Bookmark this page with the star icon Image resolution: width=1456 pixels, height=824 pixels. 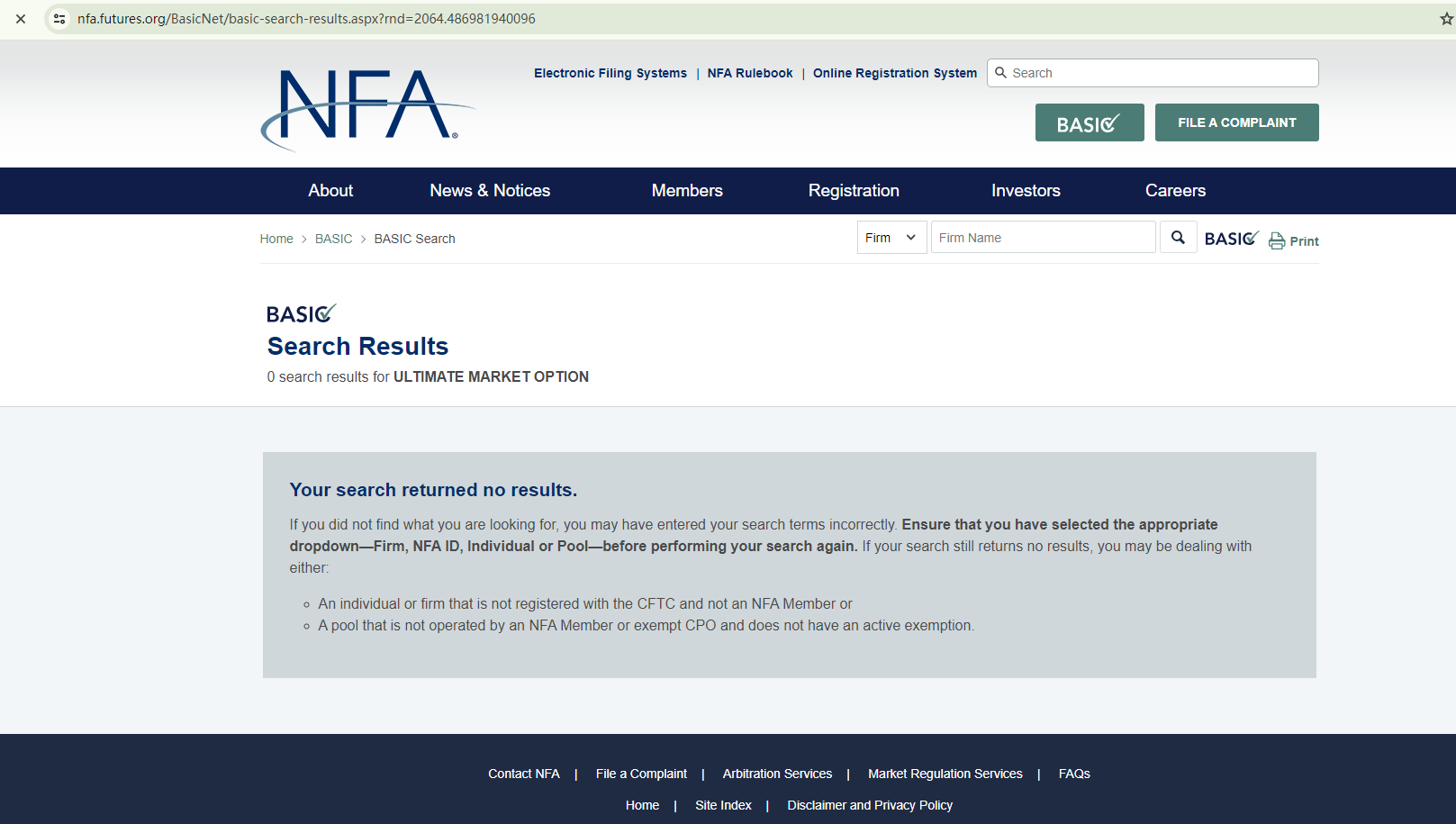[x=1446, y=19]
